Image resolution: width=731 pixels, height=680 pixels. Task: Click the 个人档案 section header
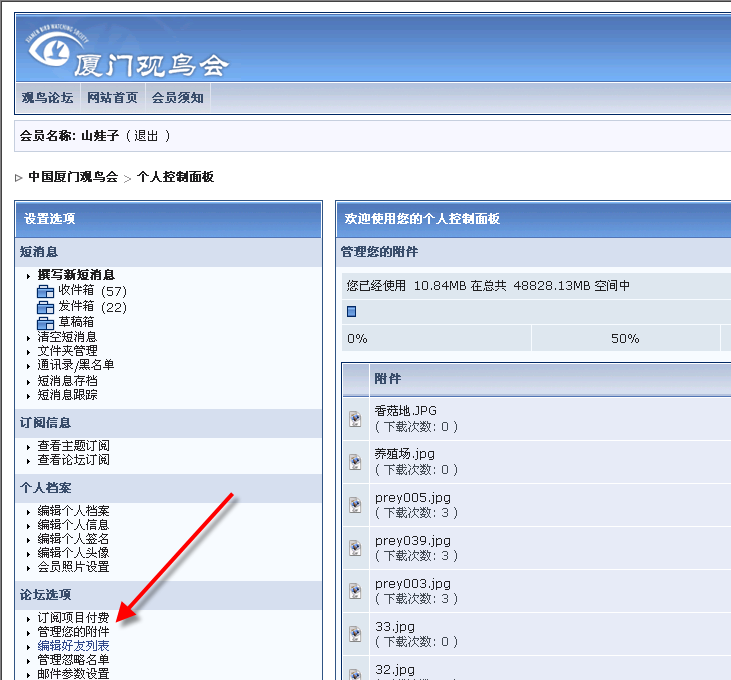(x=45, y=488)
